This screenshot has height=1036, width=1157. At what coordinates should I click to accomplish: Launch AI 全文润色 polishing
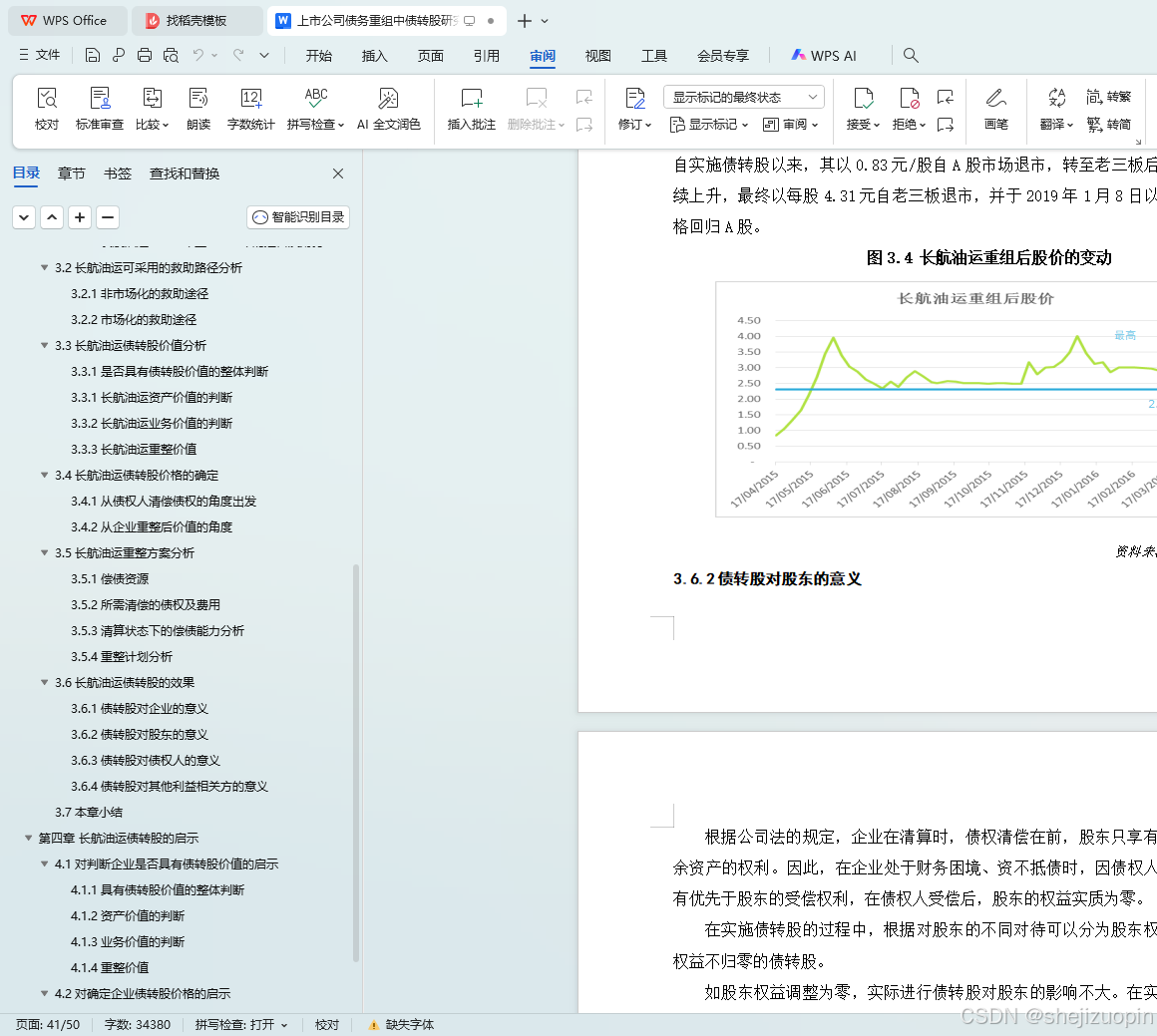(x=389, y=109)
